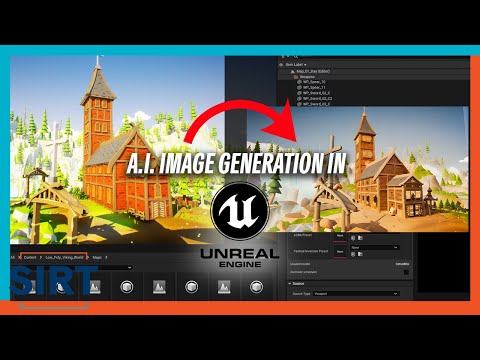This screenshot has width=480, height=360.
Task: Select the last sphere asset thumbnail in Content Browser
Action: click(x=256, y=287)
